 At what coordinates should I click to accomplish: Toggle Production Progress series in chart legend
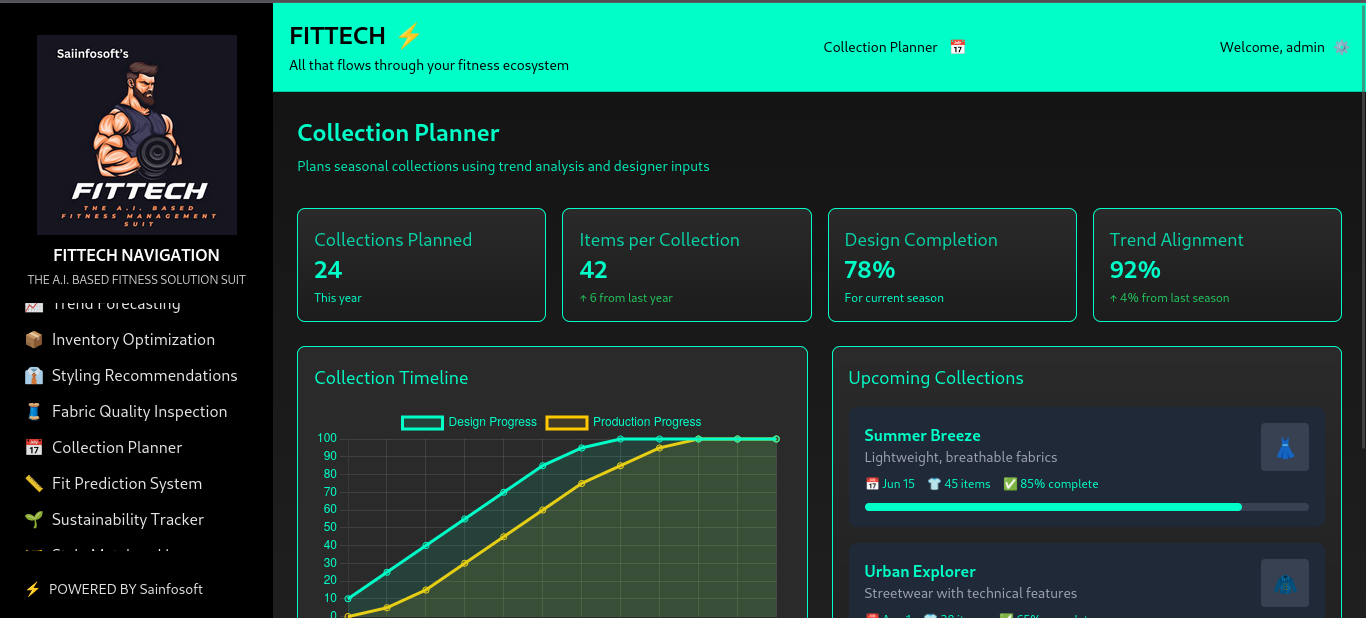coord(624,422)
